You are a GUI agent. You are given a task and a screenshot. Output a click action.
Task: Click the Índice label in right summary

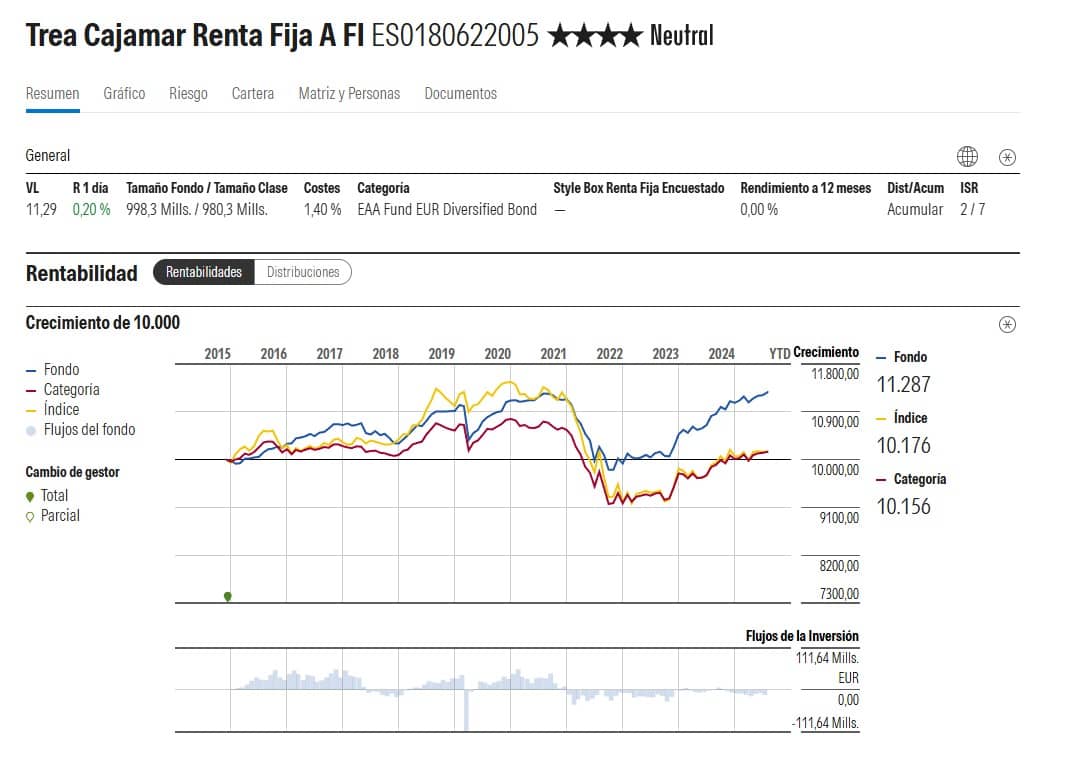[x=910, y=418]
